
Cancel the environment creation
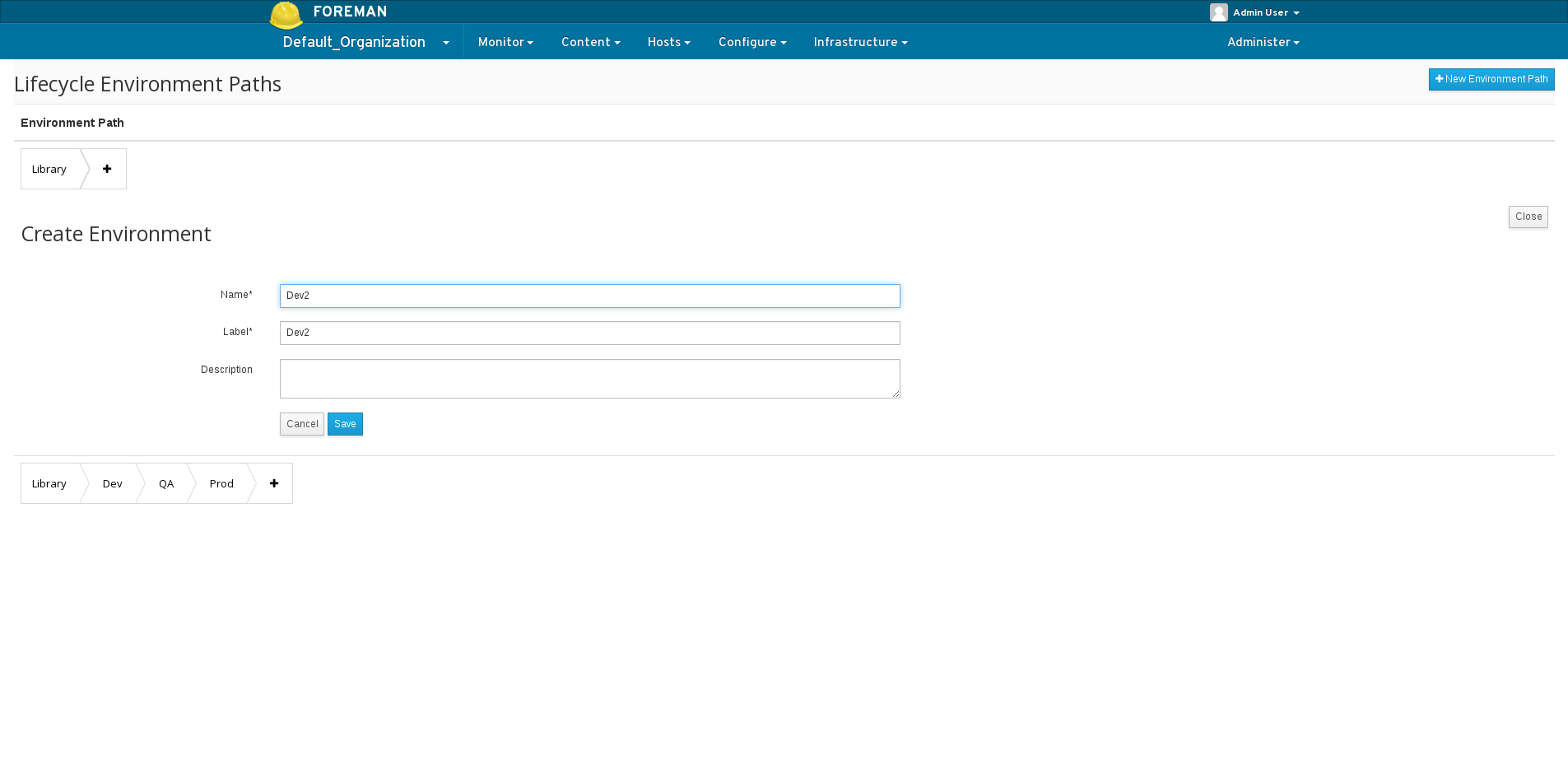pyautogui.click(x=302, y=424)
